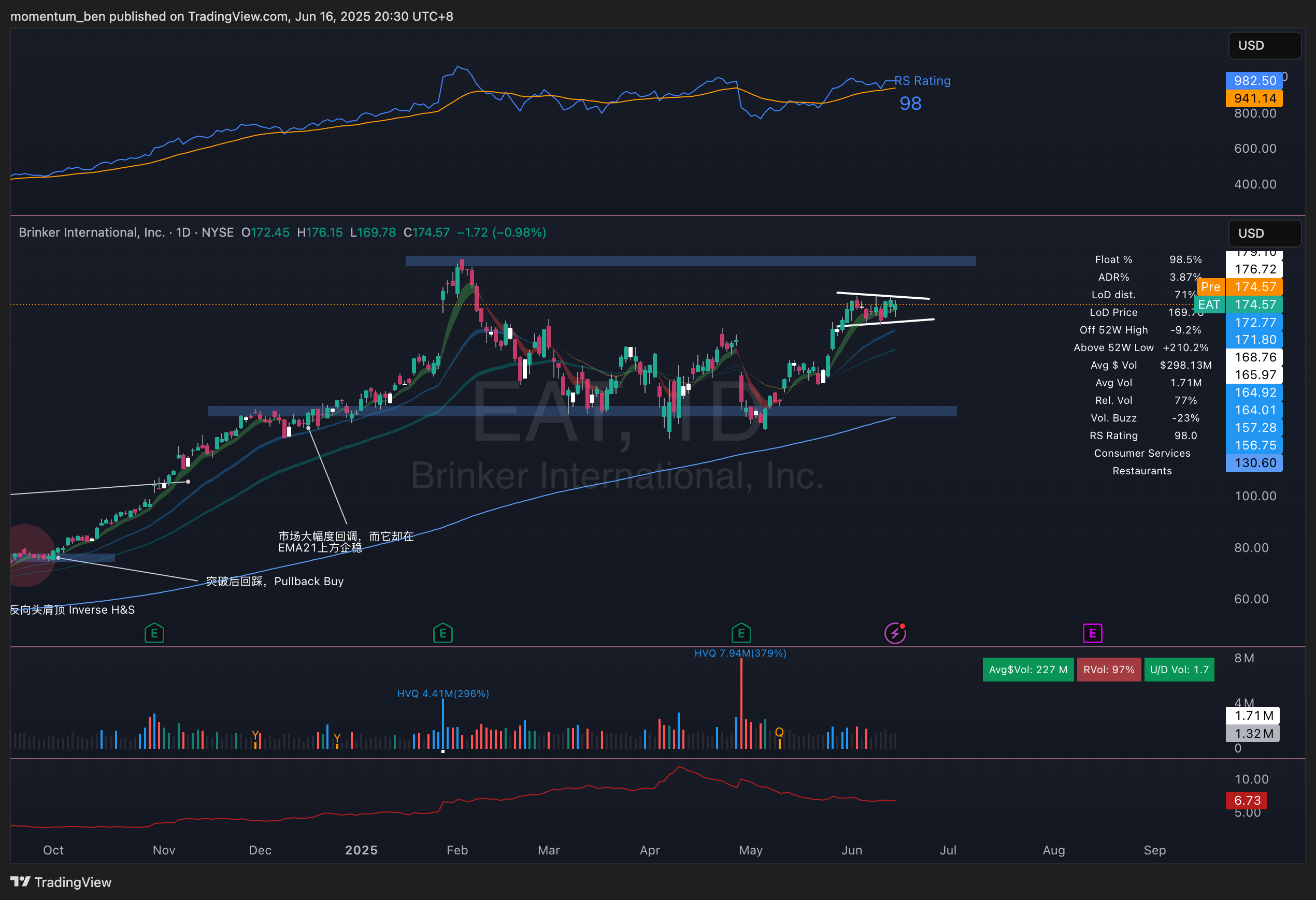Click the HVQ 7.94M(379%) volume label
Screen dimensions: 1316x900
click(x=740, y=653)
